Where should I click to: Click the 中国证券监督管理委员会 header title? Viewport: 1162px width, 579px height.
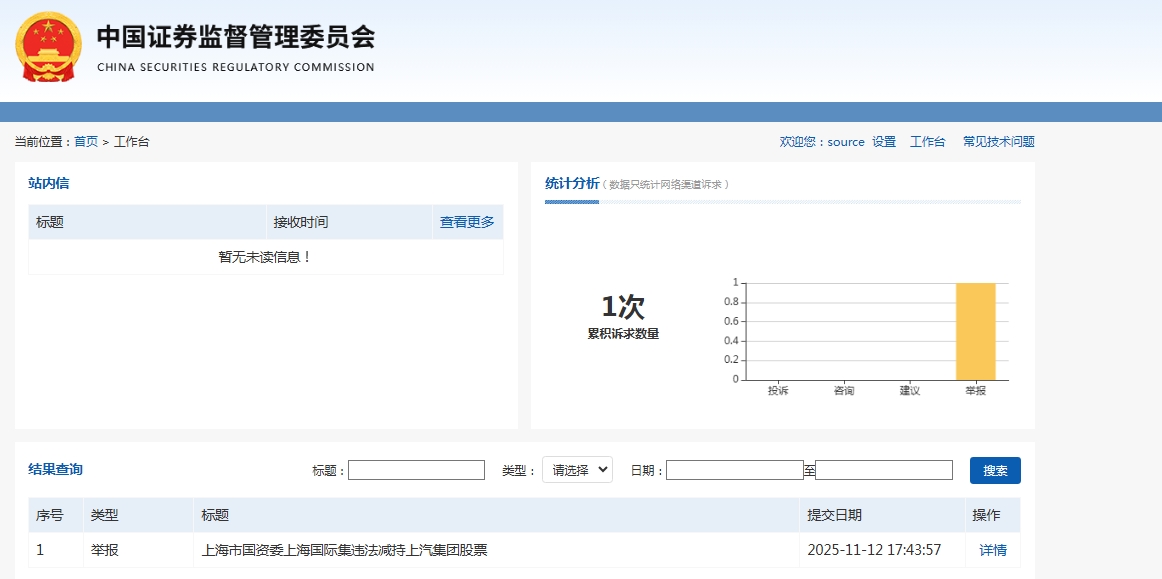coord(236,36)
